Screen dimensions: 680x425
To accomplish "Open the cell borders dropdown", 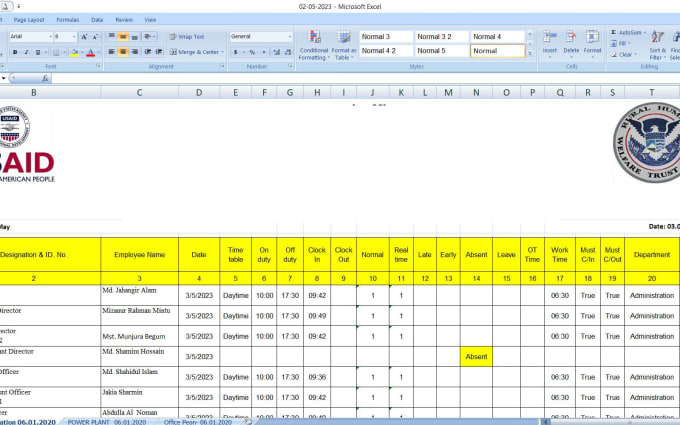I will click(65, 52).
